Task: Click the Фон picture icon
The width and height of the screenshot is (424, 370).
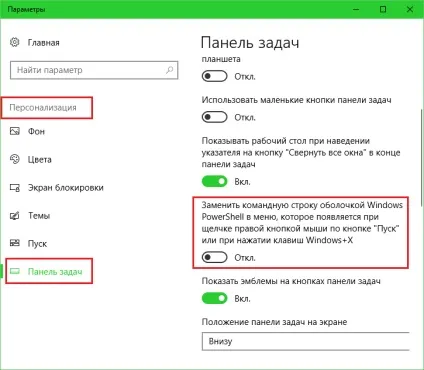Action: click(15, 131)
